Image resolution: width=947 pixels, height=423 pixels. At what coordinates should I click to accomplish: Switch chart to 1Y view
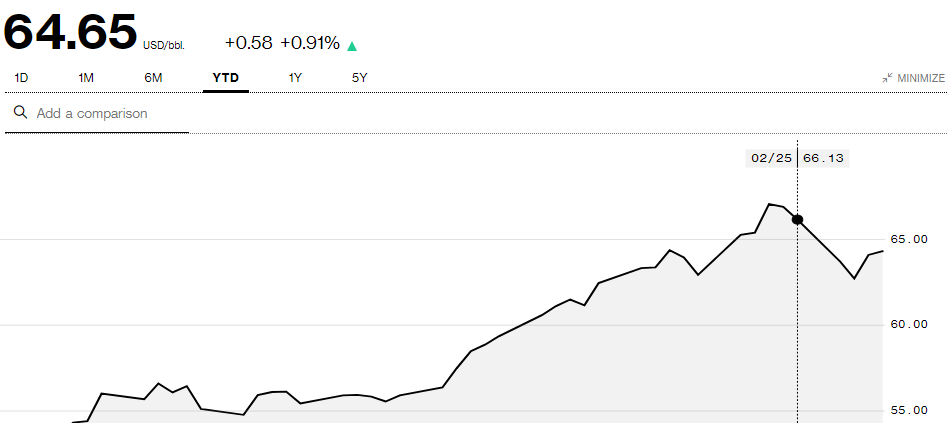295,77
